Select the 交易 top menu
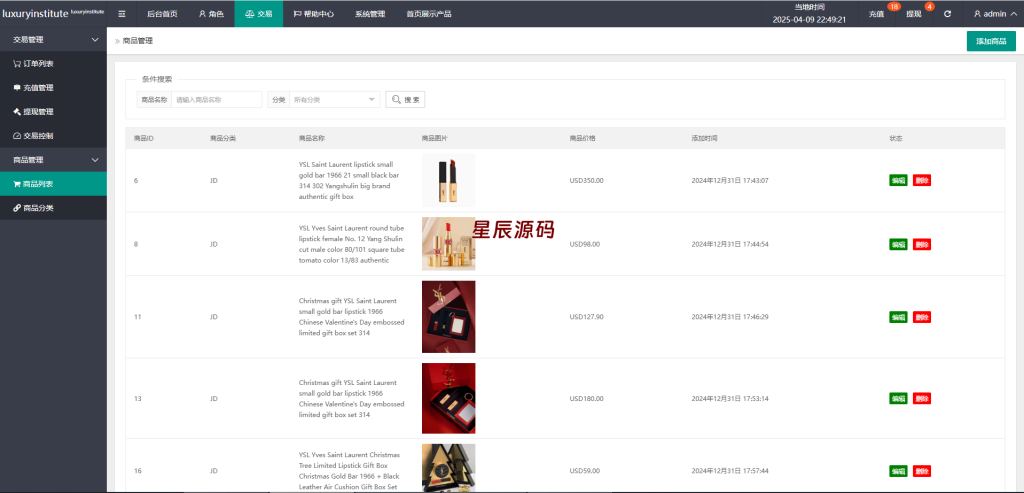Screen dimensions: 1024x493 259,14
